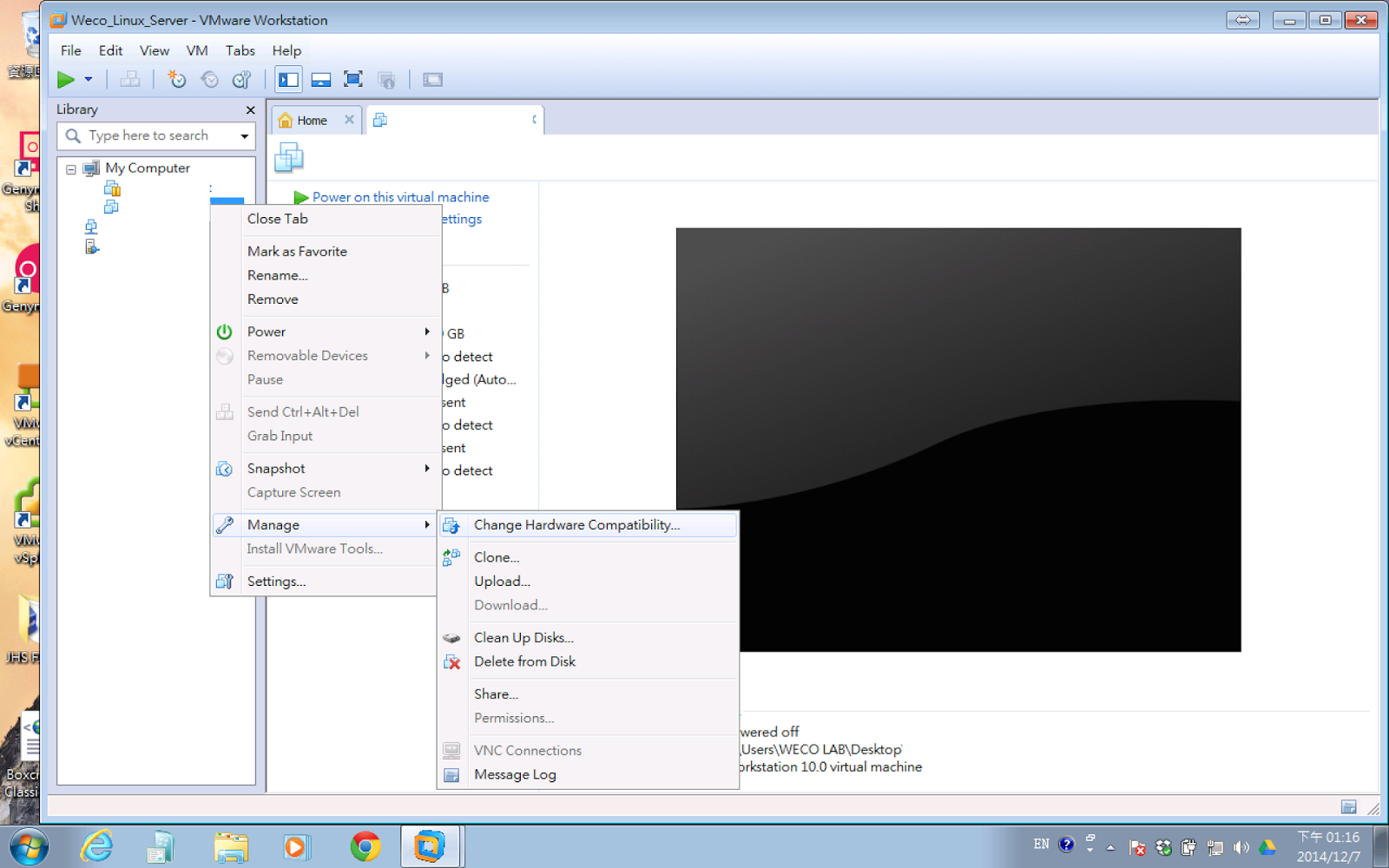1389x868 pixels.
Task: Select the second virtual machine icon under My Computer
Action: click(x=111, y=207)
